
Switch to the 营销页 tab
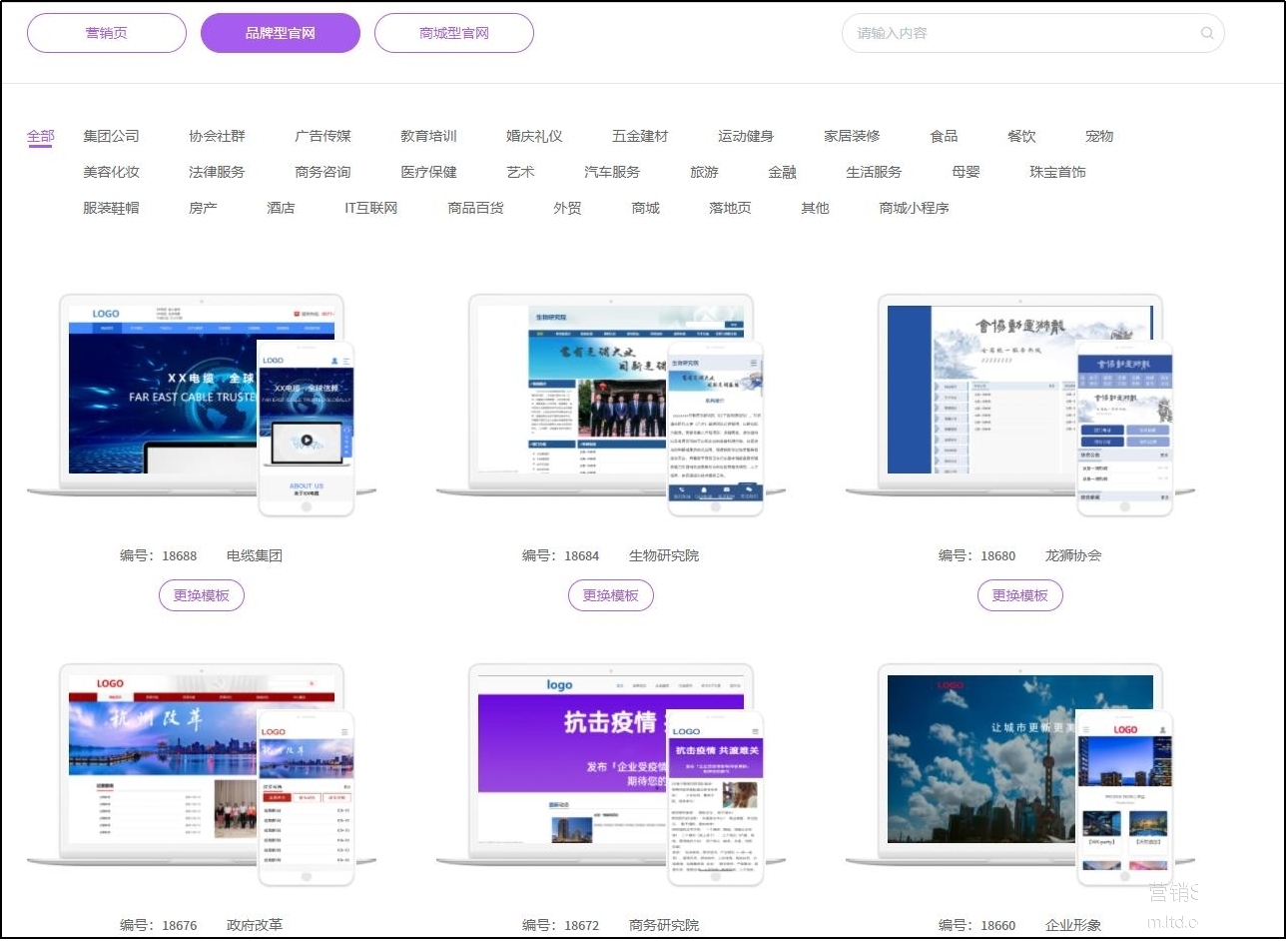pos(107,33)
